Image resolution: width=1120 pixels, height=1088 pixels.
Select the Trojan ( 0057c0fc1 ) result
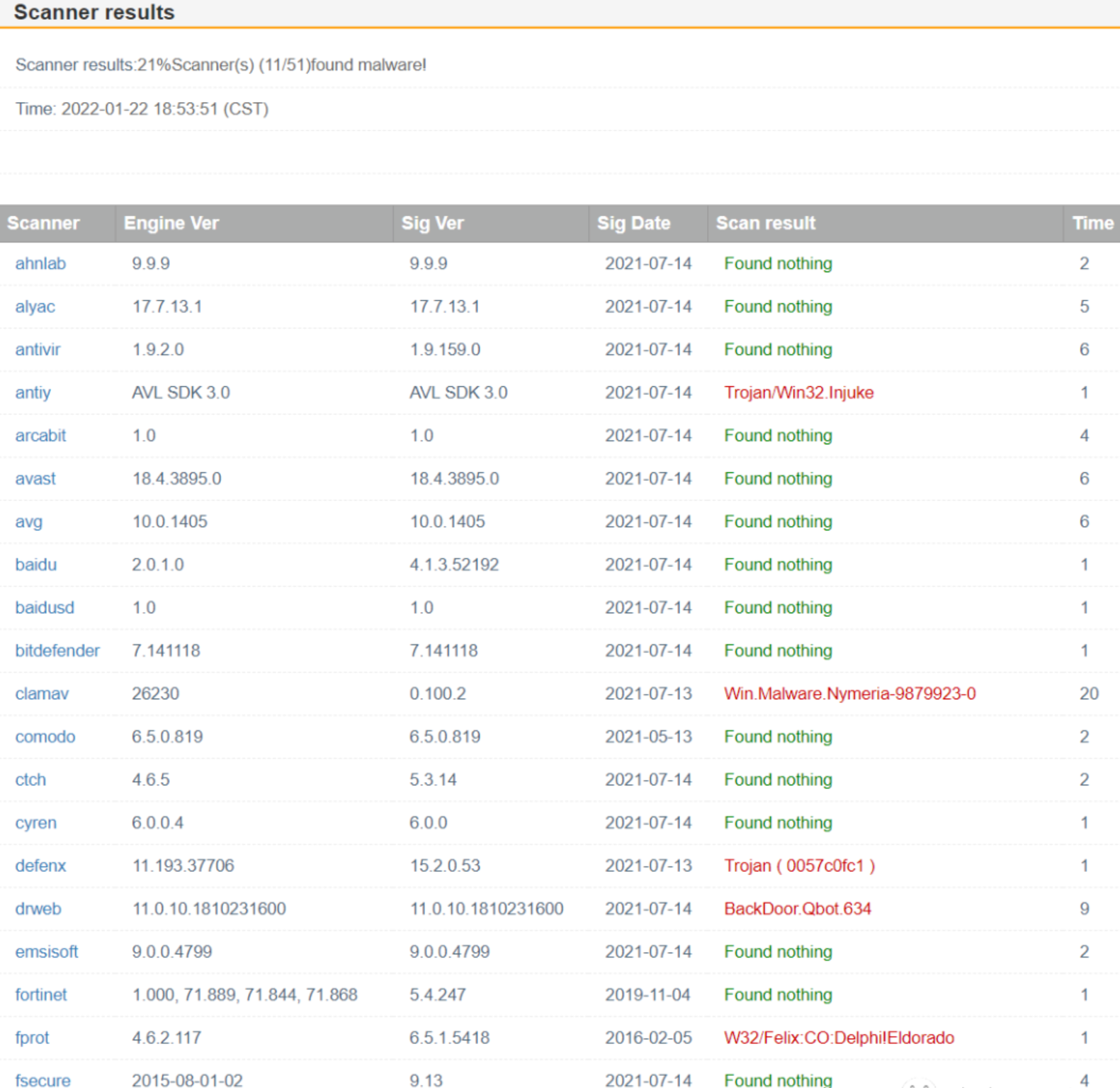pos(800,866)
